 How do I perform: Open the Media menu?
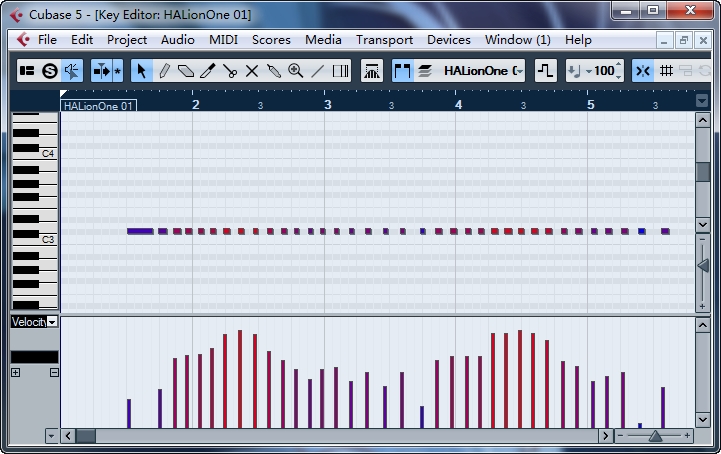click(323, 40)
